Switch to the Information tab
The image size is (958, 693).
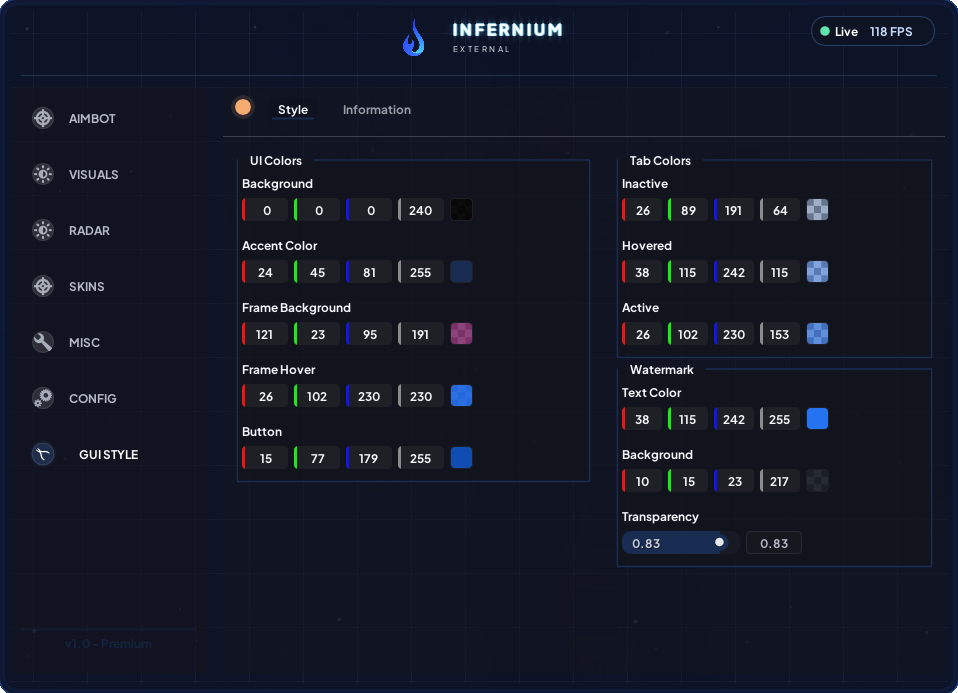click(377, 109)
